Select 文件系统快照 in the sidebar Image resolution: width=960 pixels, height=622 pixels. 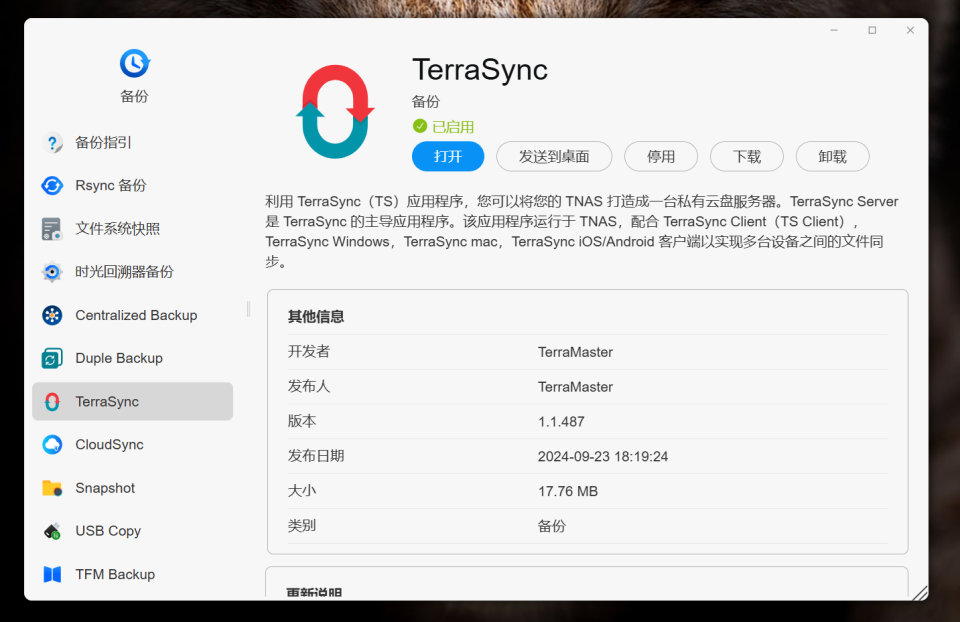(132, 229)
